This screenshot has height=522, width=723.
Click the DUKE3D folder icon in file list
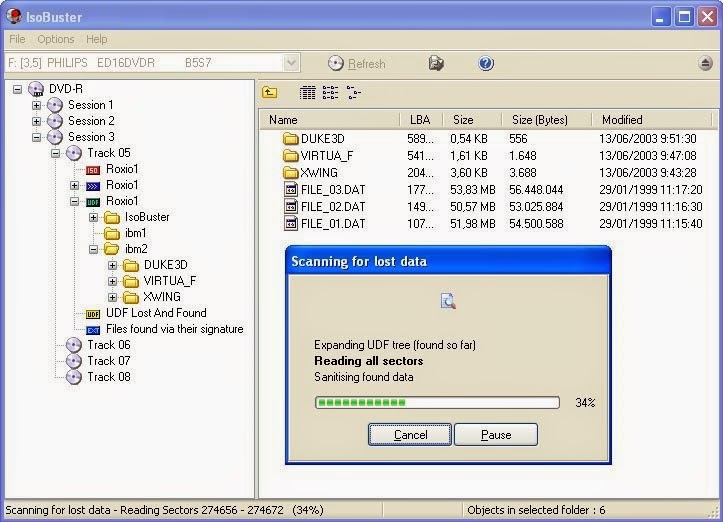[x=290, y=138]
